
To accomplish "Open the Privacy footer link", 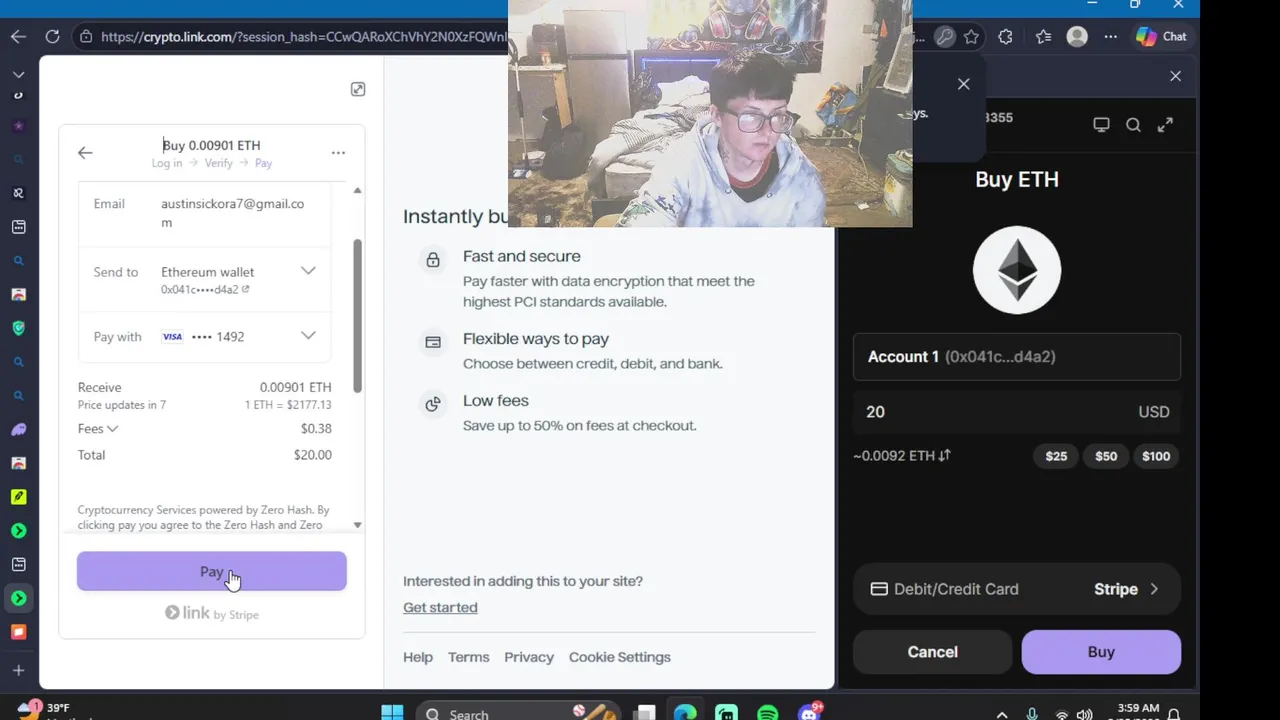I will [529, 657].
